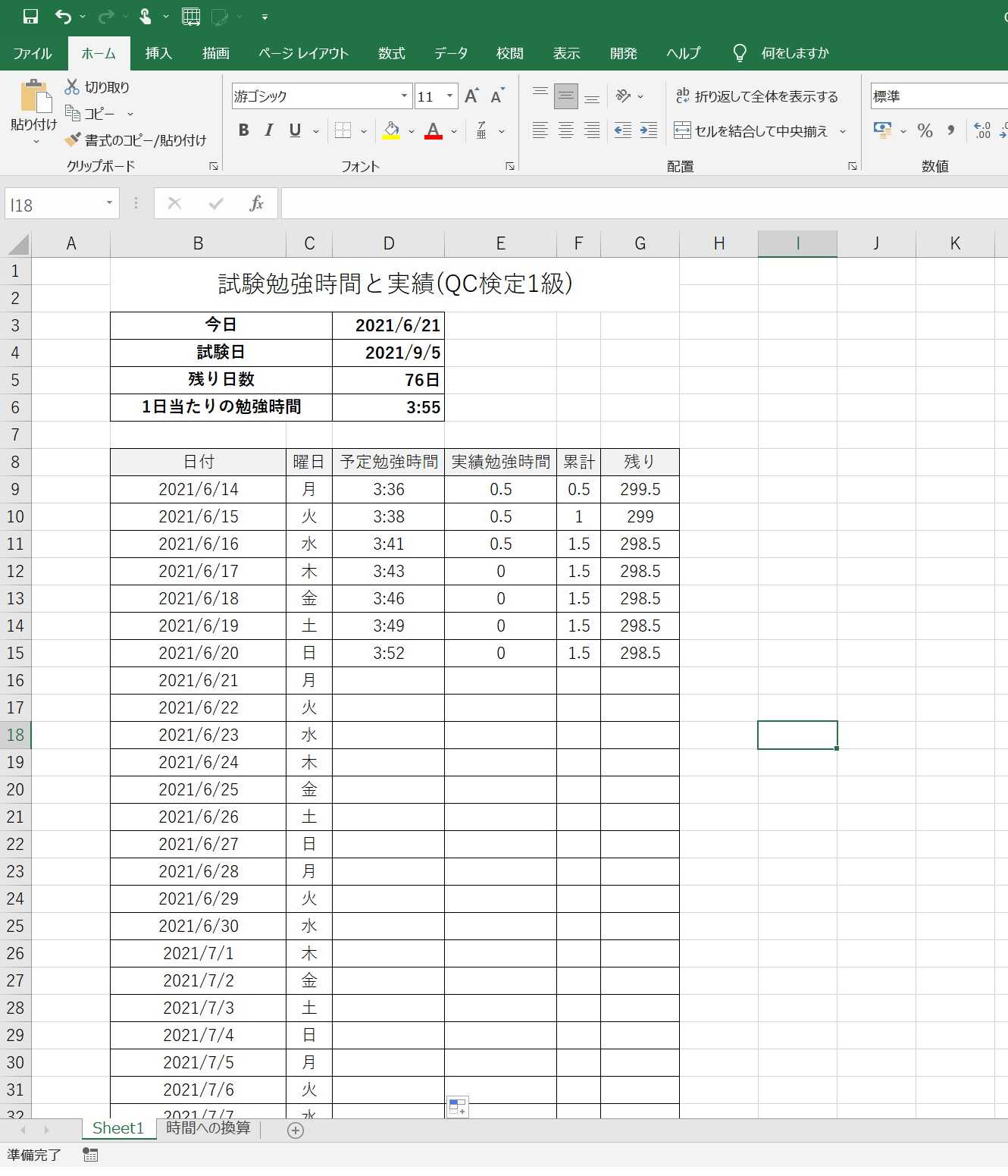Select column D header
Screen dimensions: 1008x1176
tap(389, 243)
